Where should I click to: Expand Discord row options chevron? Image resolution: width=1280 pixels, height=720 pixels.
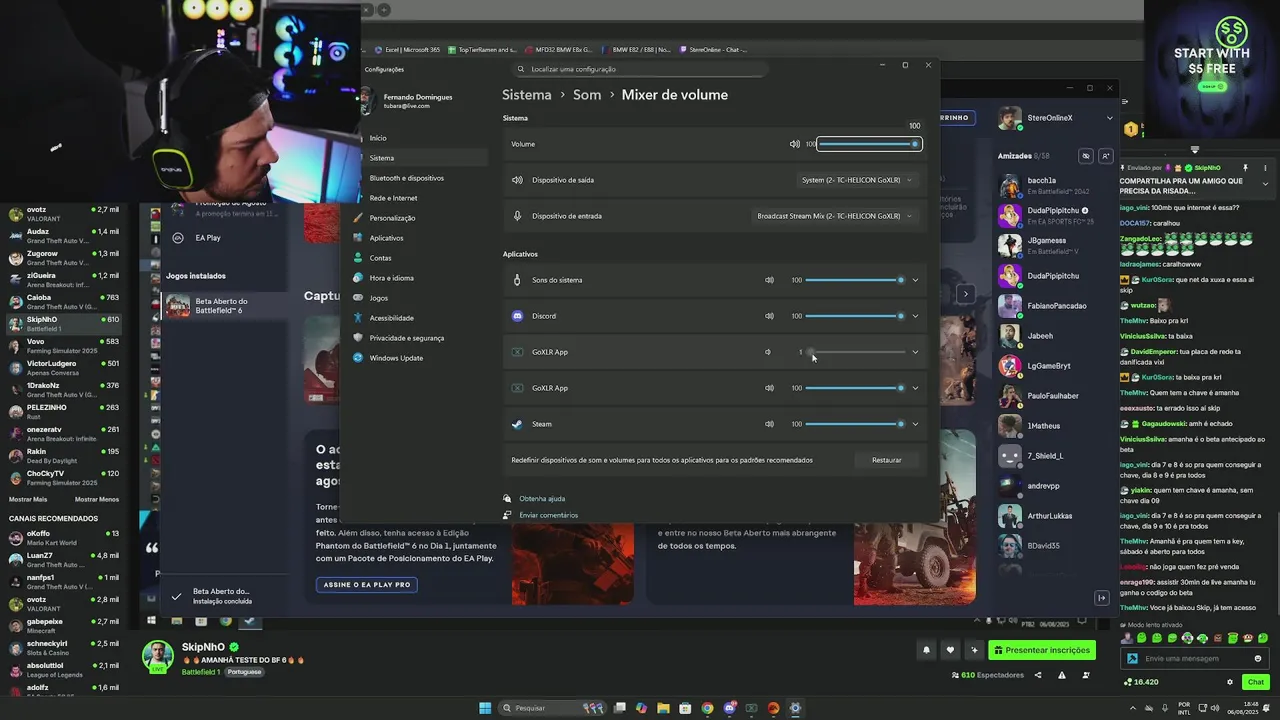pos(915,316)
